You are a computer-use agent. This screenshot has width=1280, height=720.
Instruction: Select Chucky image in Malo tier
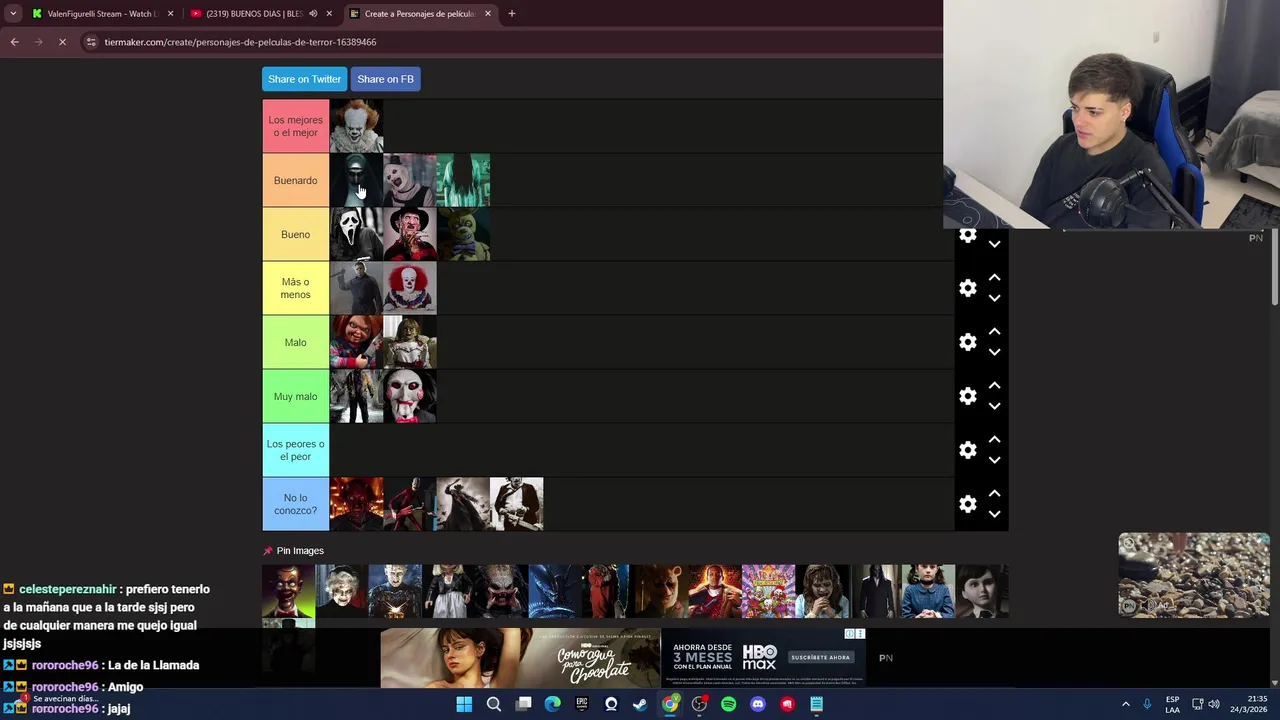pos(356,342)
